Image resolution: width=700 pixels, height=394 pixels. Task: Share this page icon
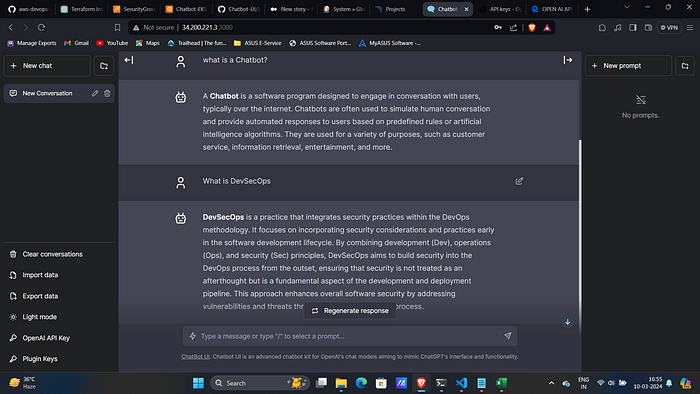513,28
